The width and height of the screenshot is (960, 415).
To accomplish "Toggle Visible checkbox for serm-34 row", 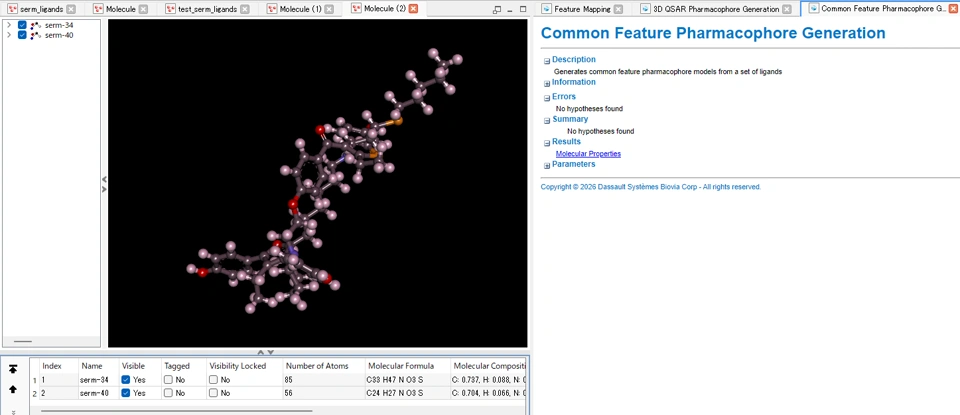I will [x=126, y=379].
